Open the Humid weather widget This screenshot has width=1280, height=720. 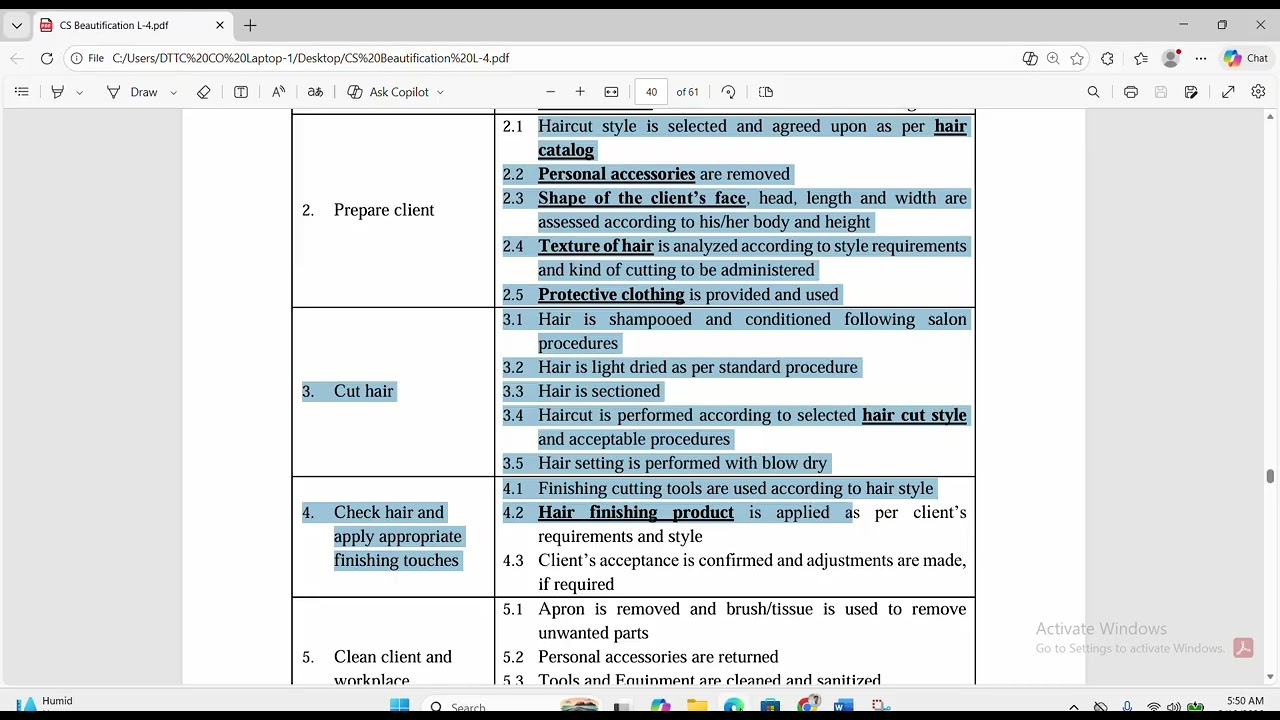[45, 704]
